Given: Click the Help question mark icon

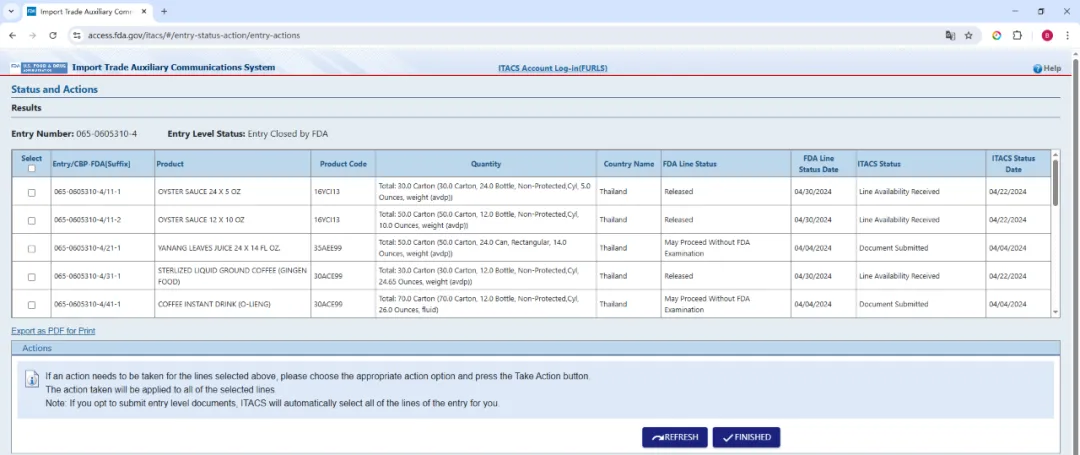Looking at the screenshot, I should pos(1037,68).
